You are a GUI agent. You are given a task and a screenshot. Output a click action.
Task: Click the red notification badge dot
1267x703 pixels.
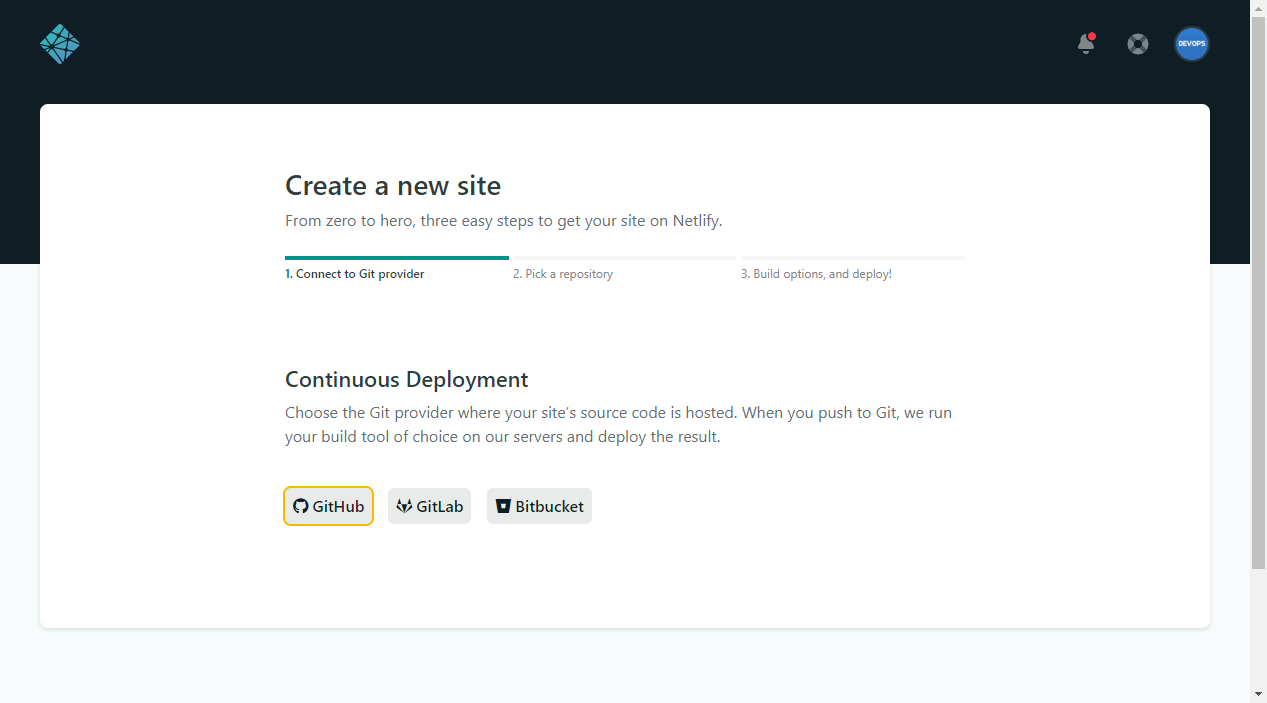click(x=1092, y=37)
